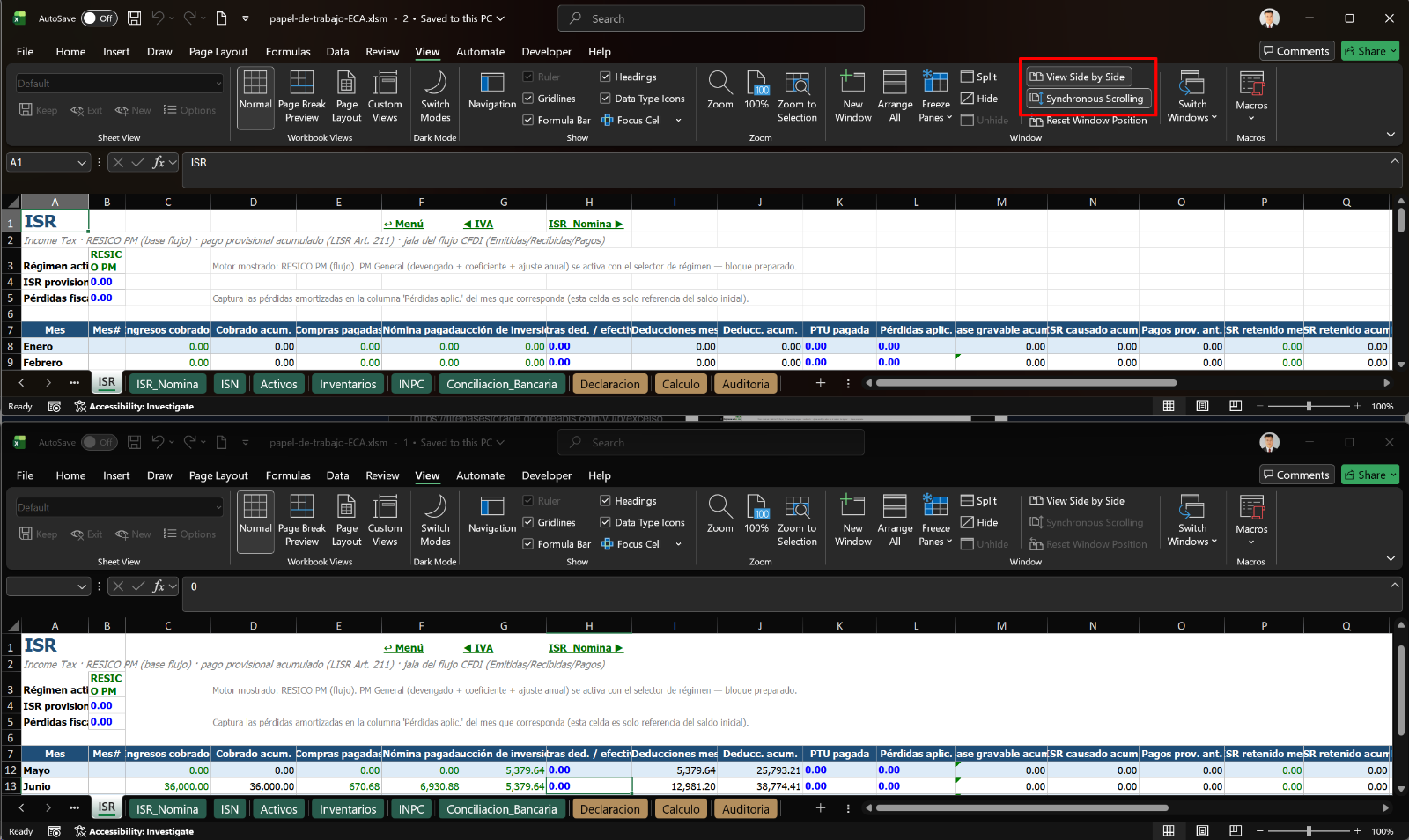Switch to Auditoria sheet in bottom window

click(746, 809)
